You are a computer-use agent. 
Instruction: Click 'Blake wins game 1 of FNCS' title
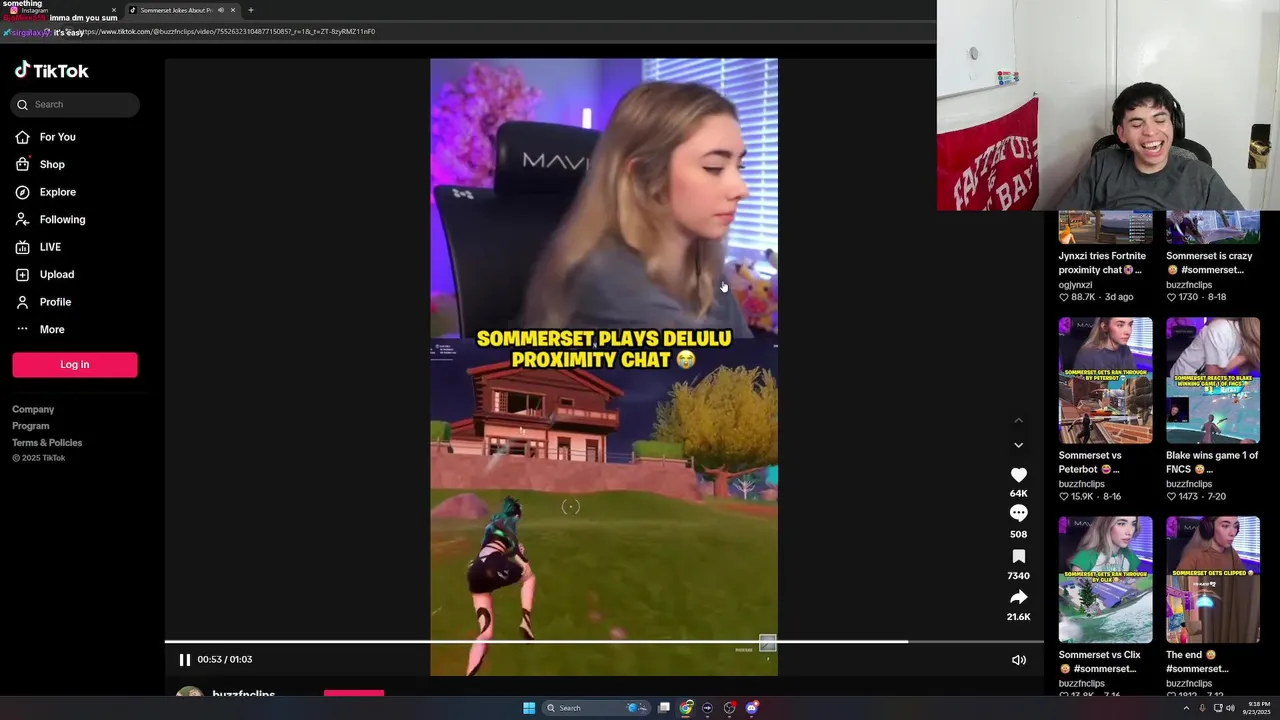1212,462
